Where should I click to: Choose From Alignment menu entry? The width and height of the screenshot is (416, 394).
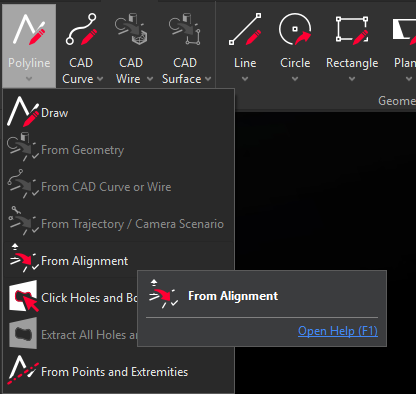point(119,261)
